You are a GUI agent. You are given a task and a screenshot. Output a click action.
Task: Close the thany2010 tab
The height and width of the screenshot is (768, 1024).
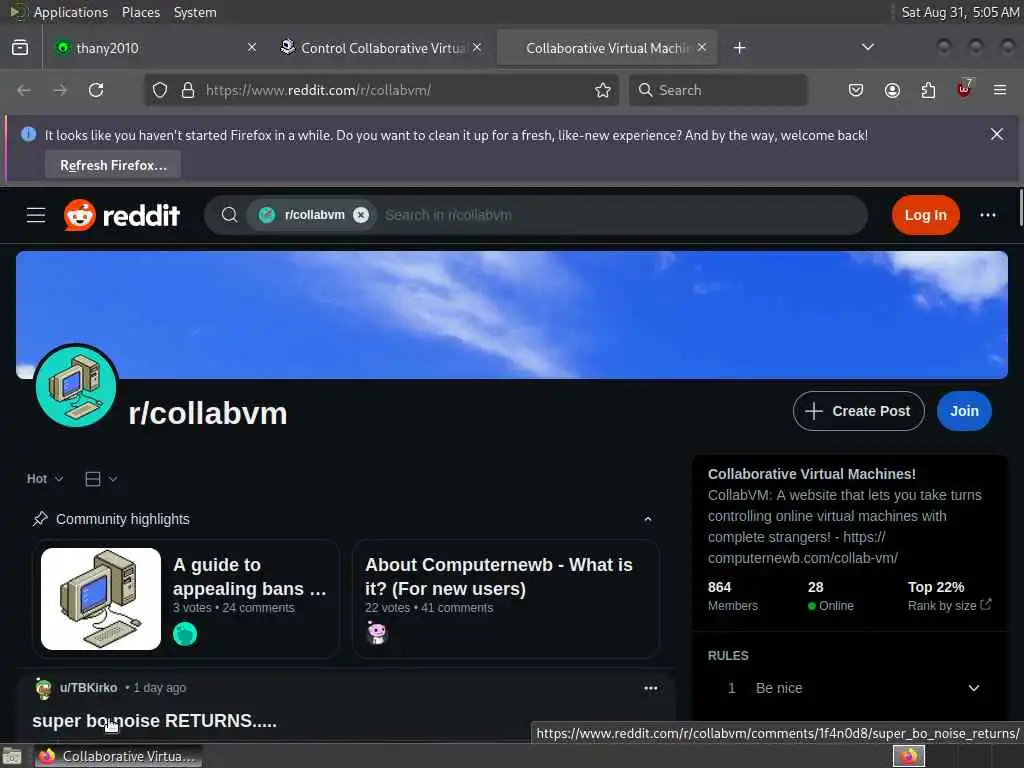(252, 47)
